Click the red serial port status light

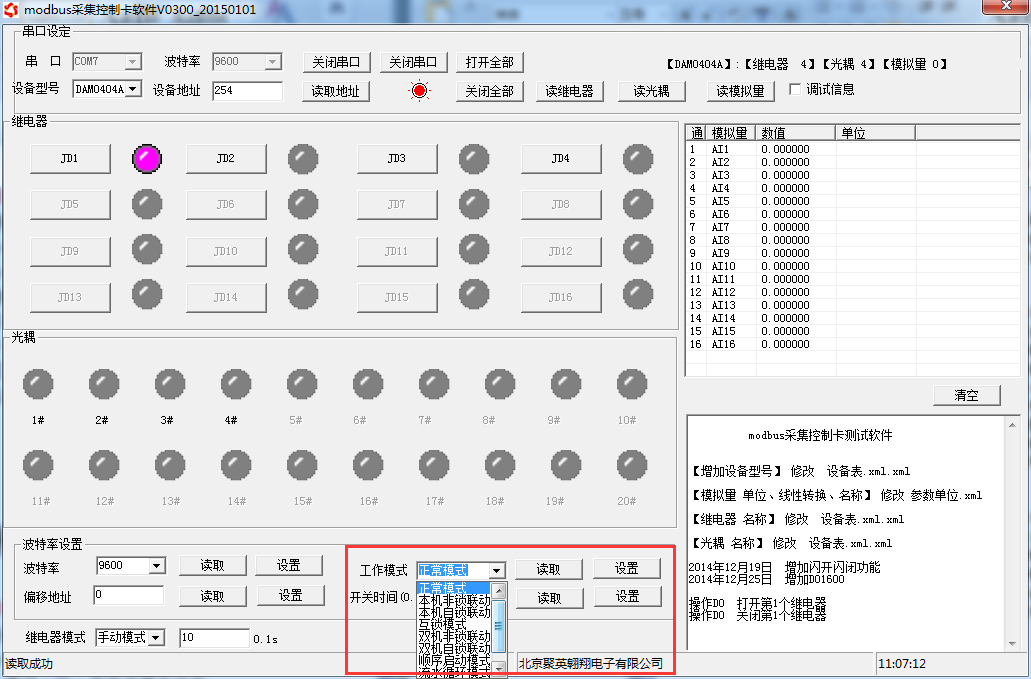(x=419, y=91)
